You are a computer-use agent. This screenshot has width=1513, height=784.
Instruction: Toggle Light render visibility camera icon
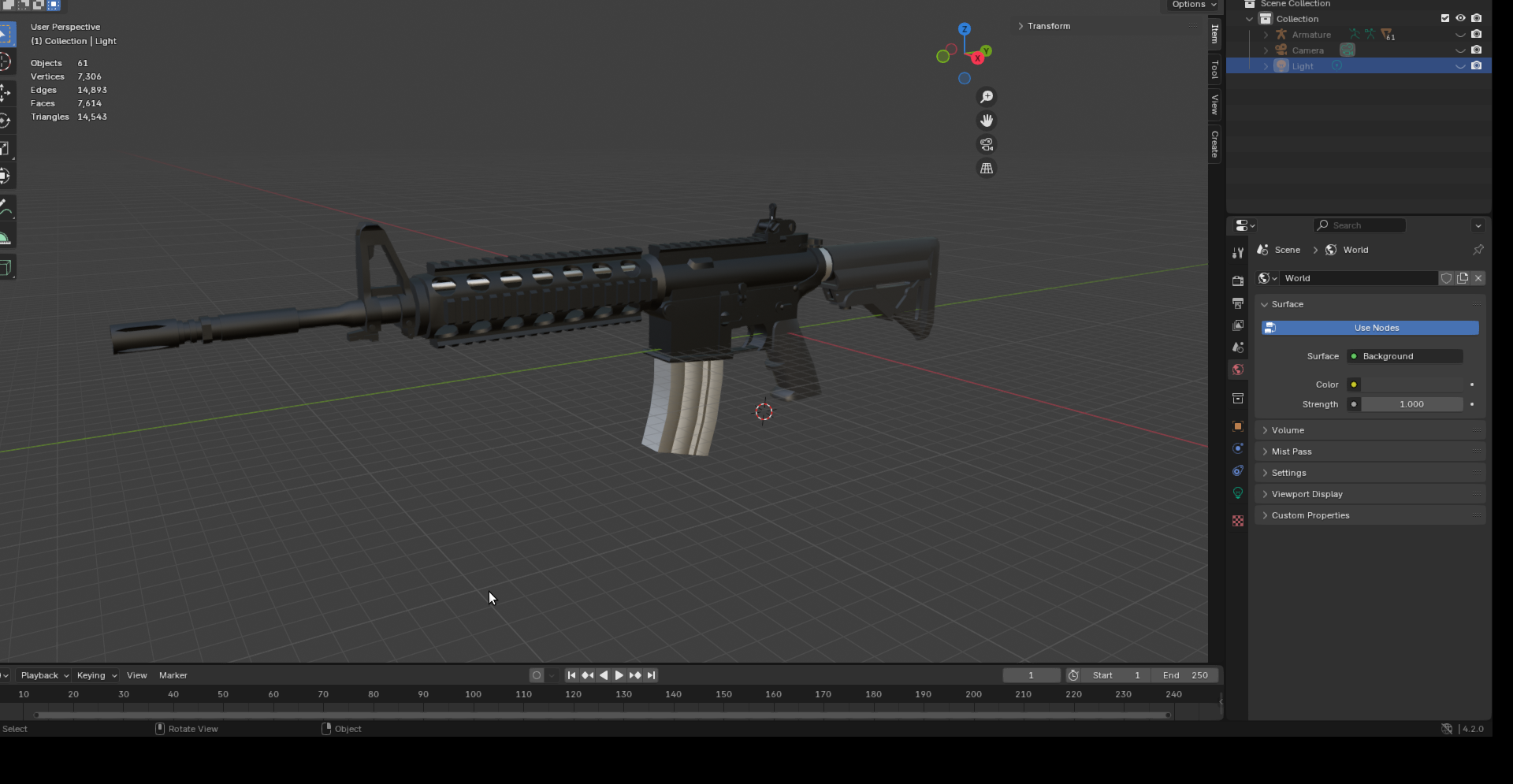click(1476, 65)
